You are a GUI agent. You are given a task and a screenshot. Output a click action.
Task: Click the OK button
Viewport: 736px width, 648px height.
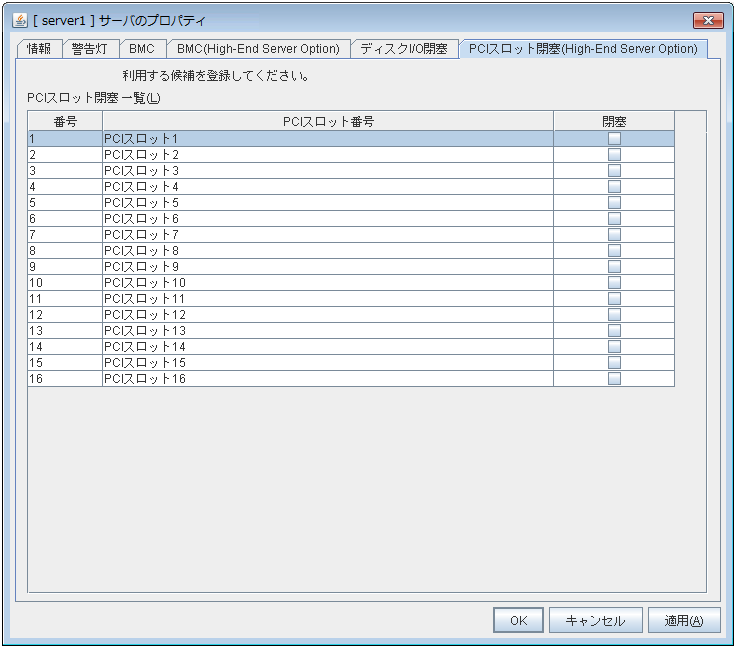(518, 620)
